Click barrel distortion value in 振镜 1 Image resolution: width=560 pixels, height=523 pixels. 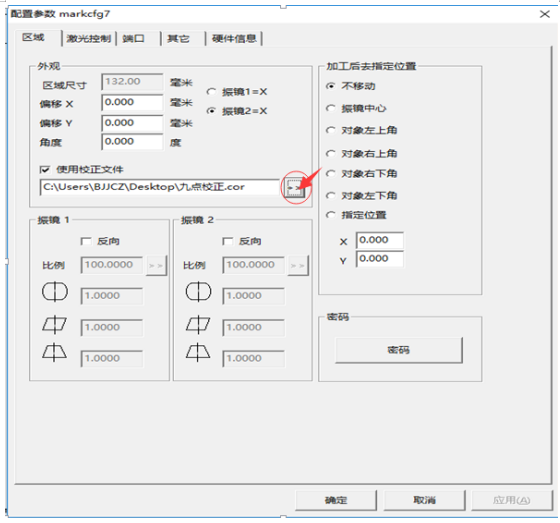[x=112, y=296]
